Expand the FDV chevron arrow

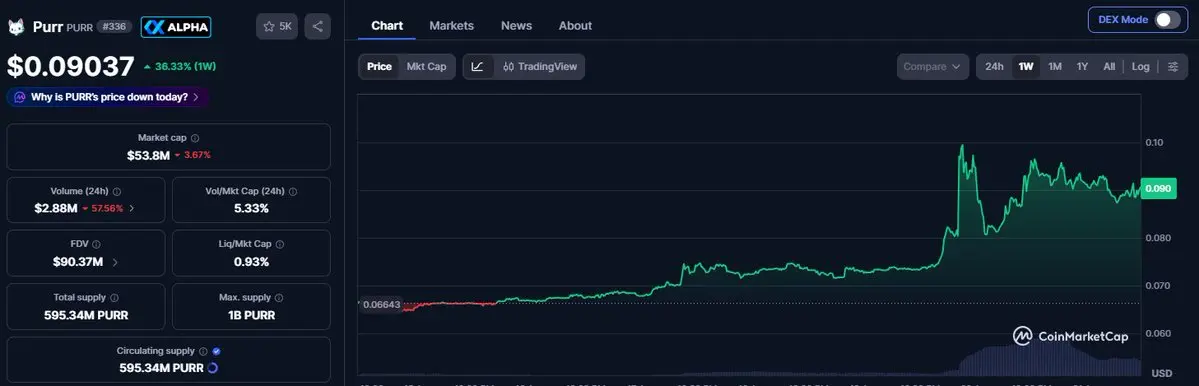pyautogui.click(x=115, y=262)
